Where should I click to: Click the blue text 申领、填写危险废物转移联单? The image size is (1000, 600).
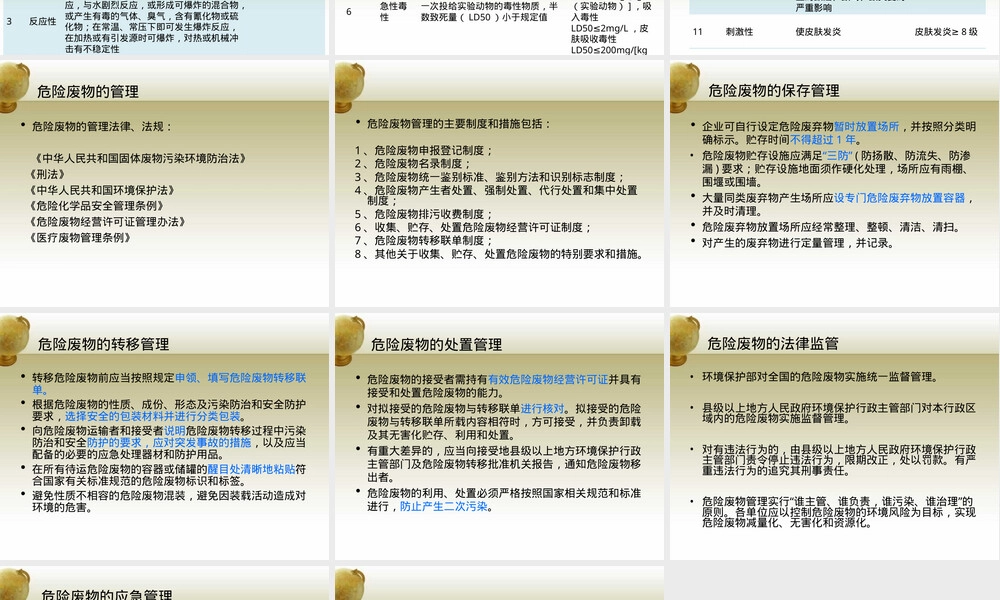[x=170, y=384]
